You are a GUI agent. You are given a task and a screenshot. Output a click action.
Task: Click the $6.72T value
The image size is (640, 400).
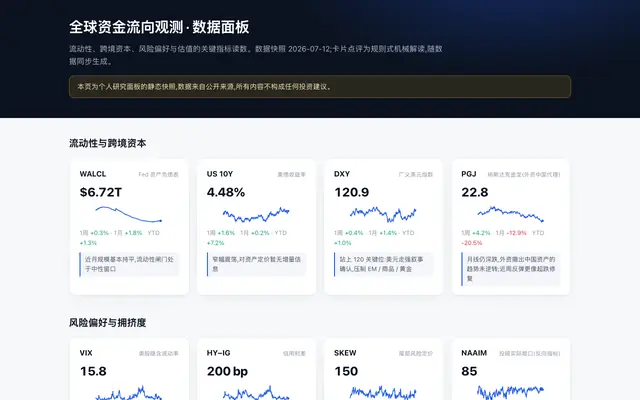100,192
